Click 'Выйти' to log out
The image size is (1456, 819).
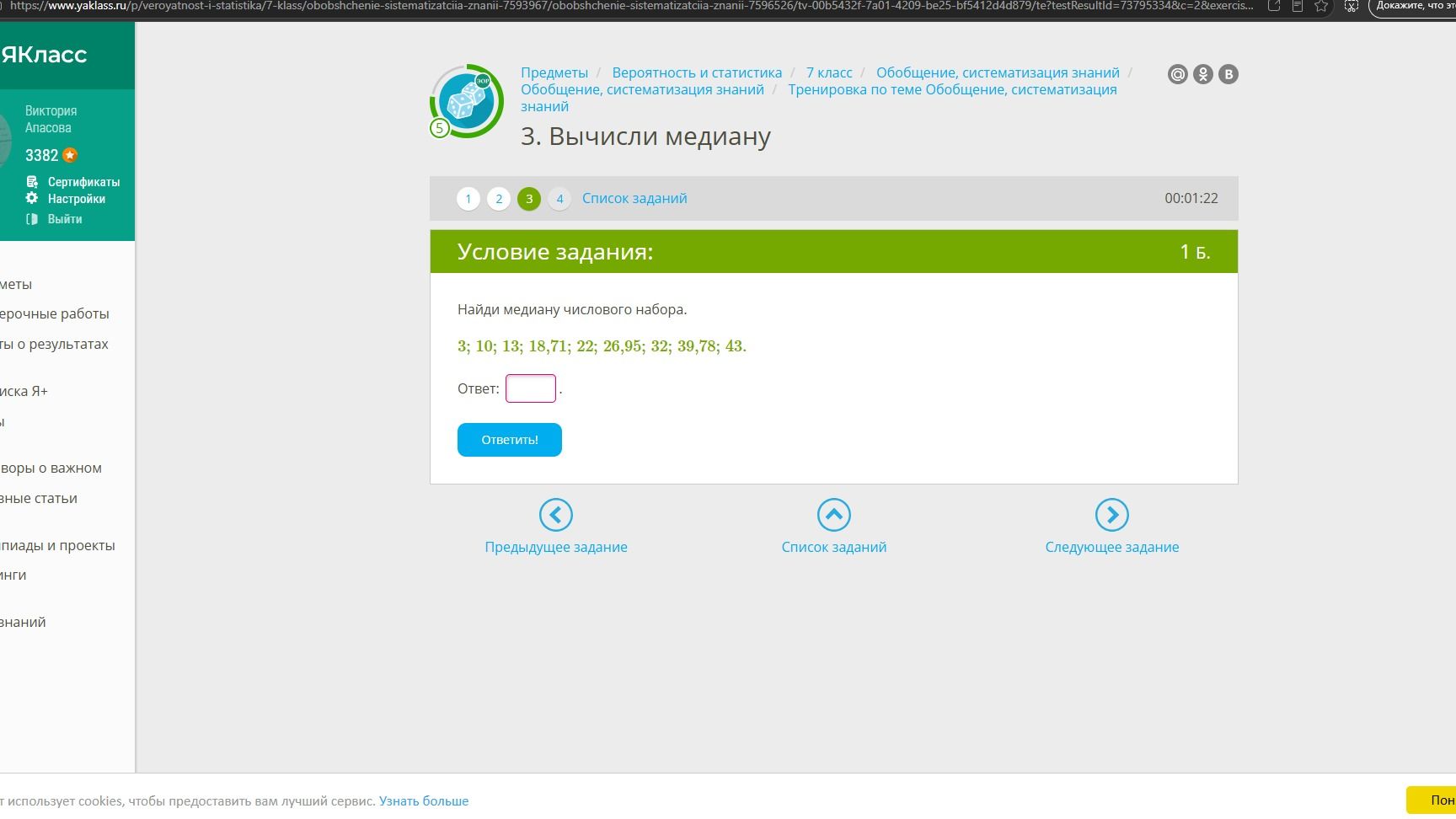point(65,219)
